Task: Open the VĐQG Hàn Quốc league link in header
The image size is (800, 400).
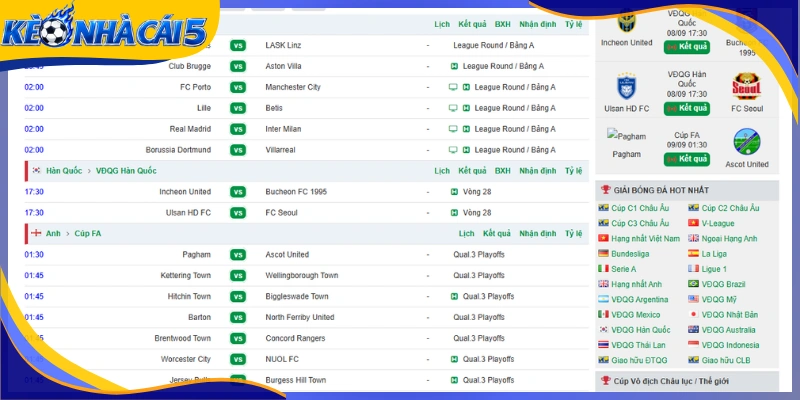Action: pos(126,170)
